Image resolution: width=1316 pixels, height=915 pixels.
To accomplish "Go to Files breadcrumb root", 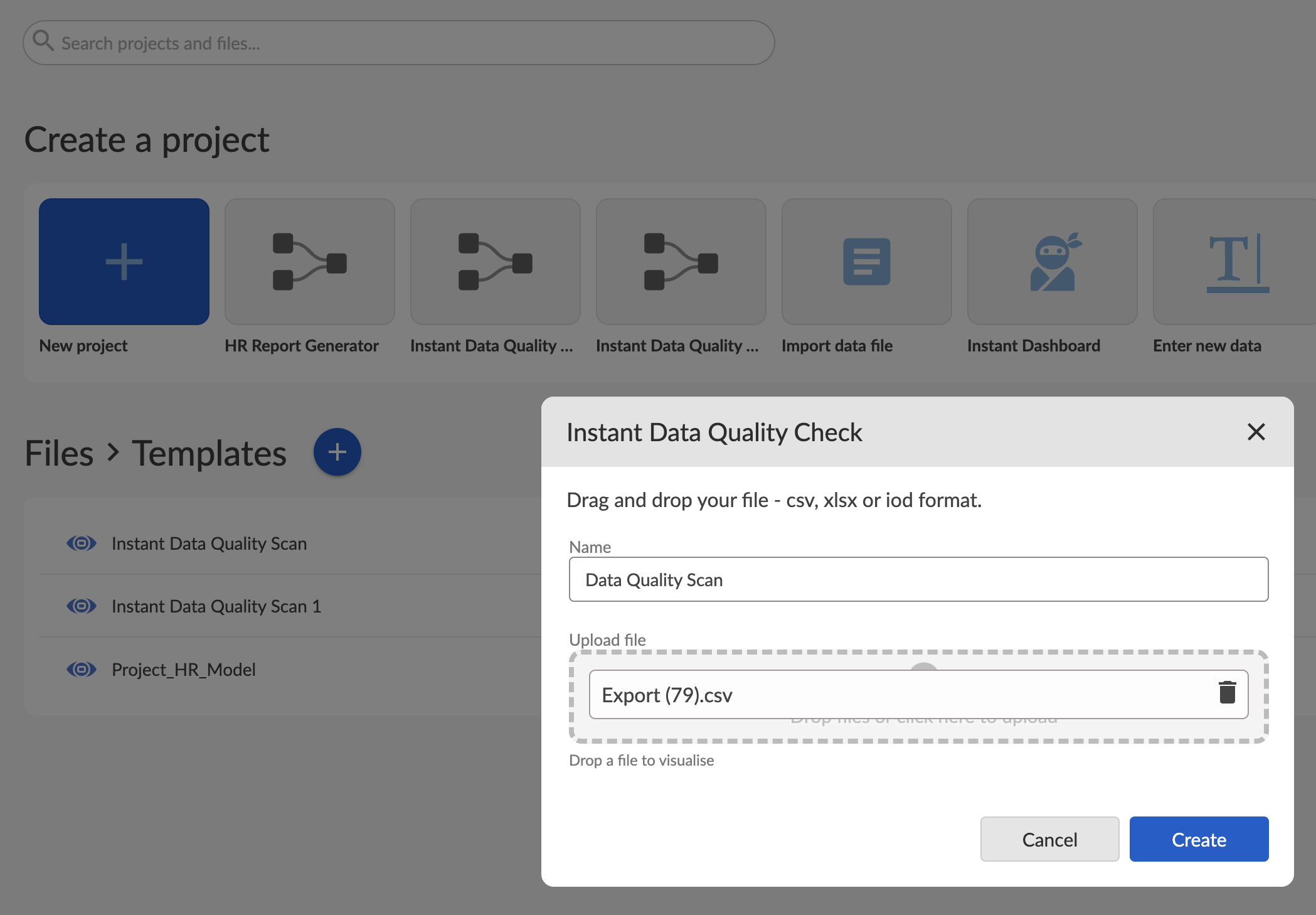I will tap(59, 453).
